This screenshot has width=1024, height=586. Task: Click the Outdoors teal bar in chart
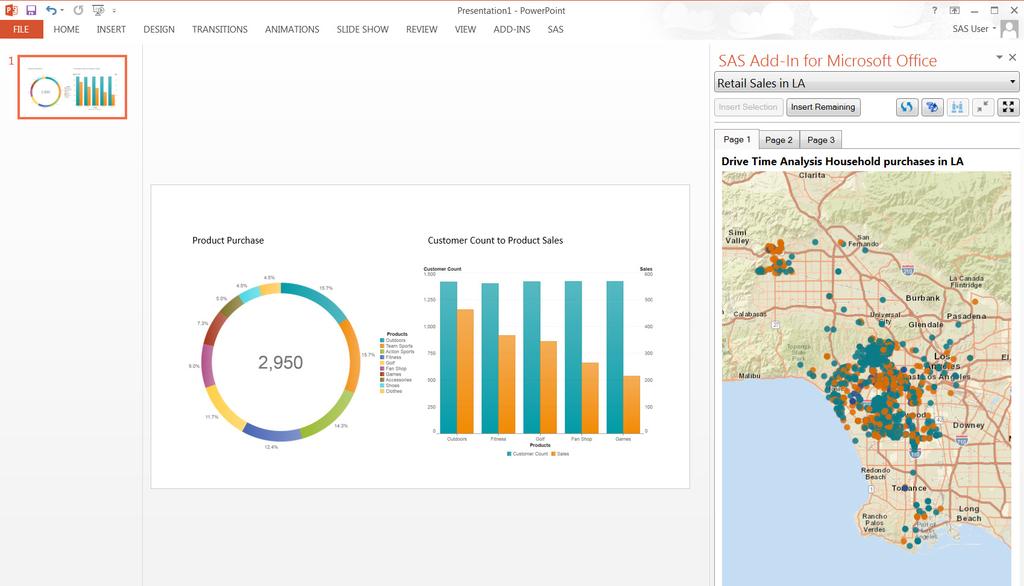pyautogui.click(x=449, y=357)
